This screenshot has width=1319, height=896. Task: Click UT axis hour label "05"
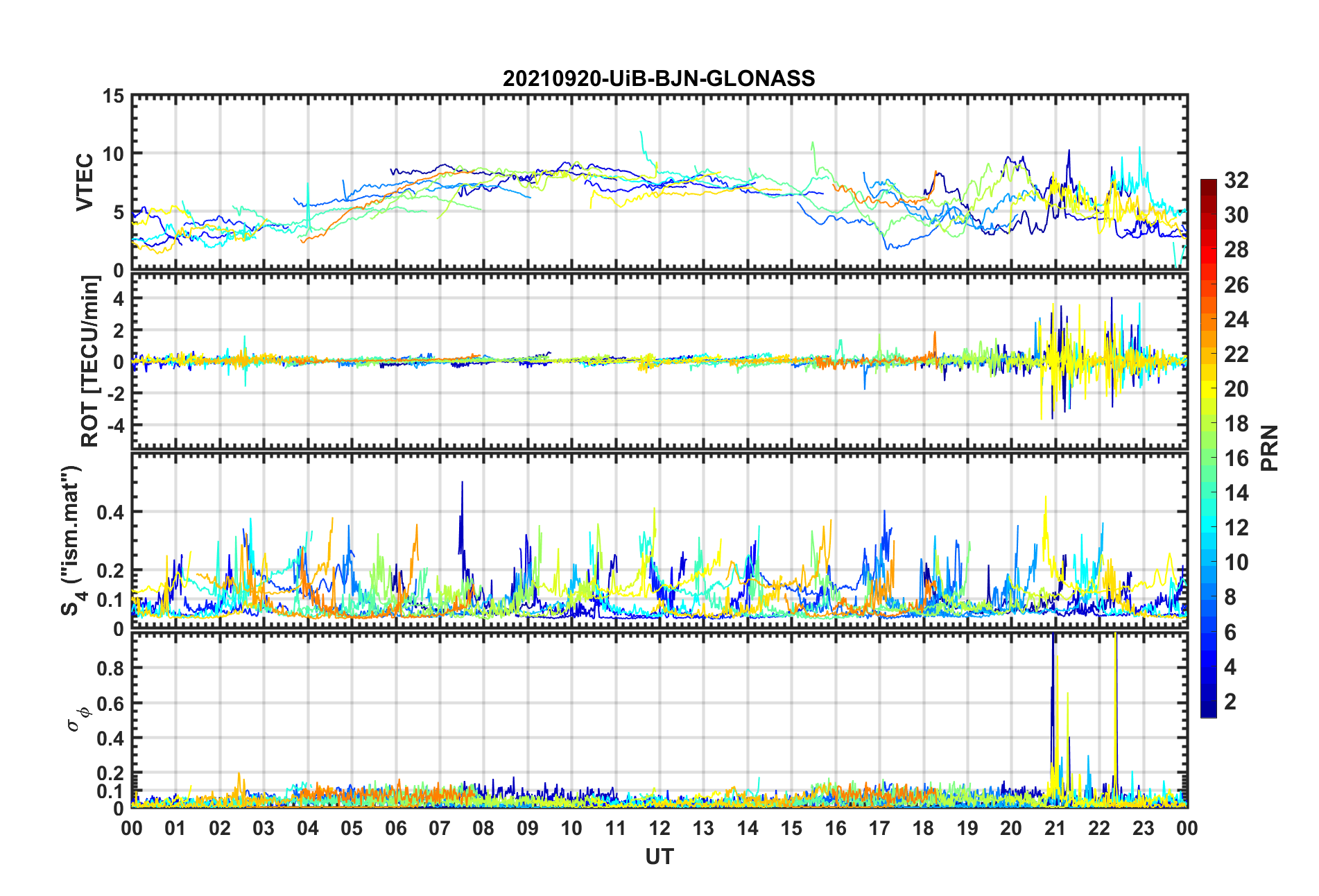tap(352, 828)
